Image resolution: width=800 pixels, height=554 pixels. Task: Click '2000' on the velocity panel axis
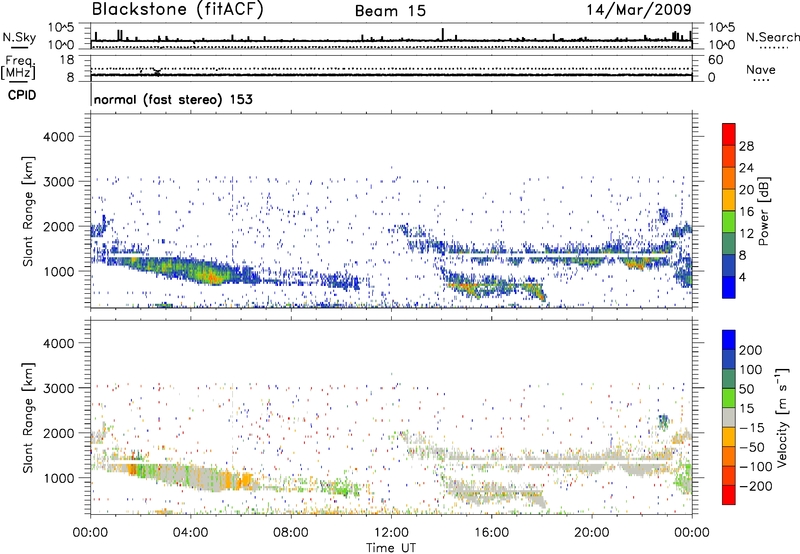[x=59, y=433]
